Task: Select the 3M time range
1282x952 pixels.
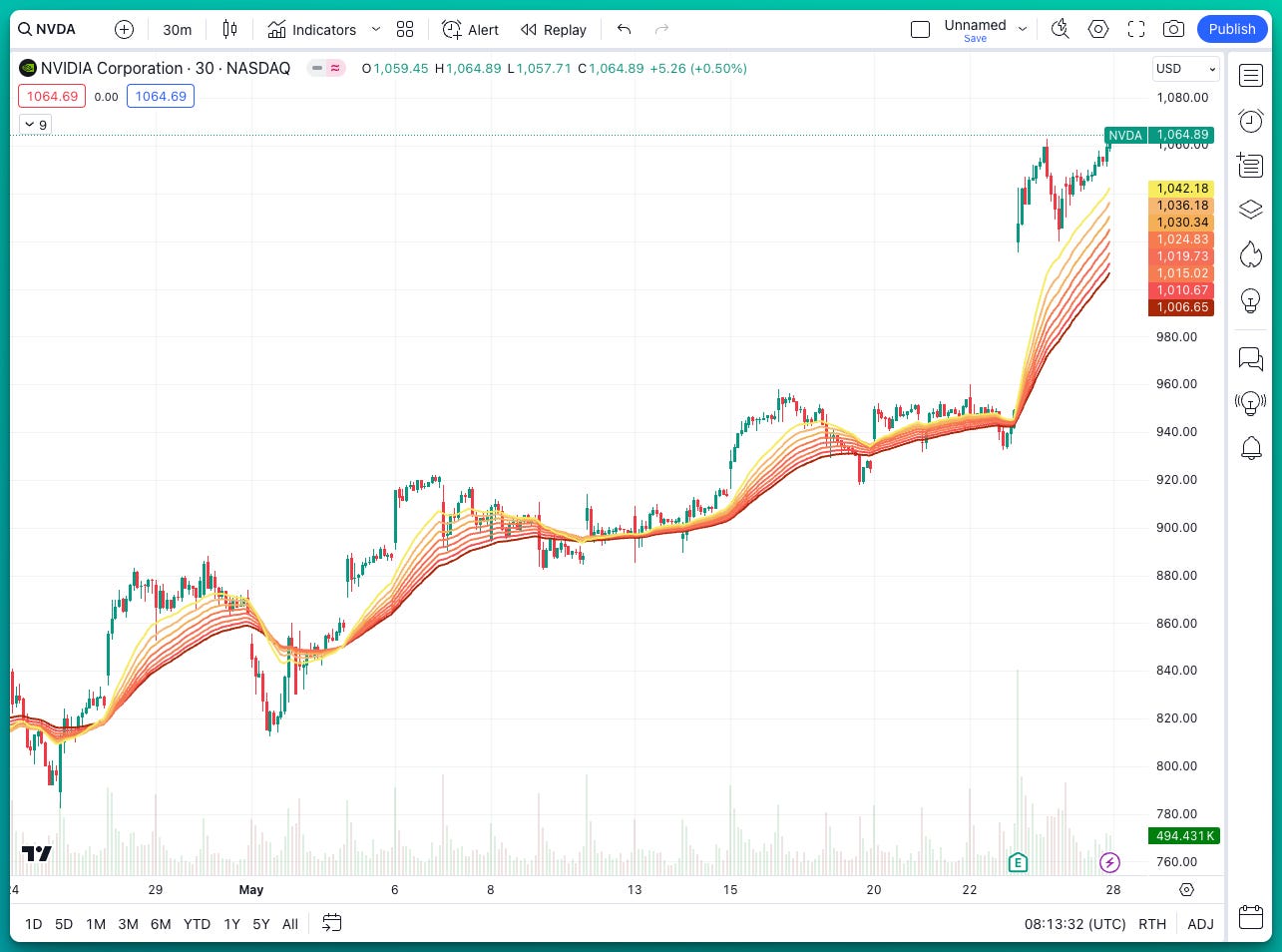Action: point(128,924)
